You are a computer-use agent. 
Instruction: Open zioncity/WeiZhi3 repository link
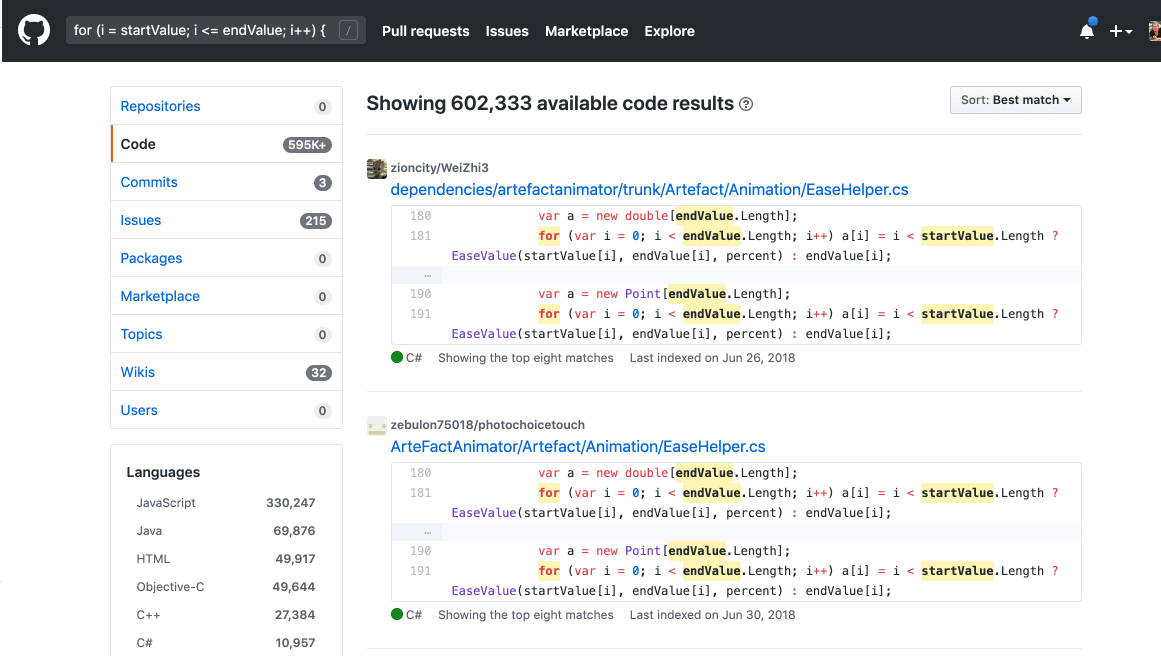[x=440, y=168]
